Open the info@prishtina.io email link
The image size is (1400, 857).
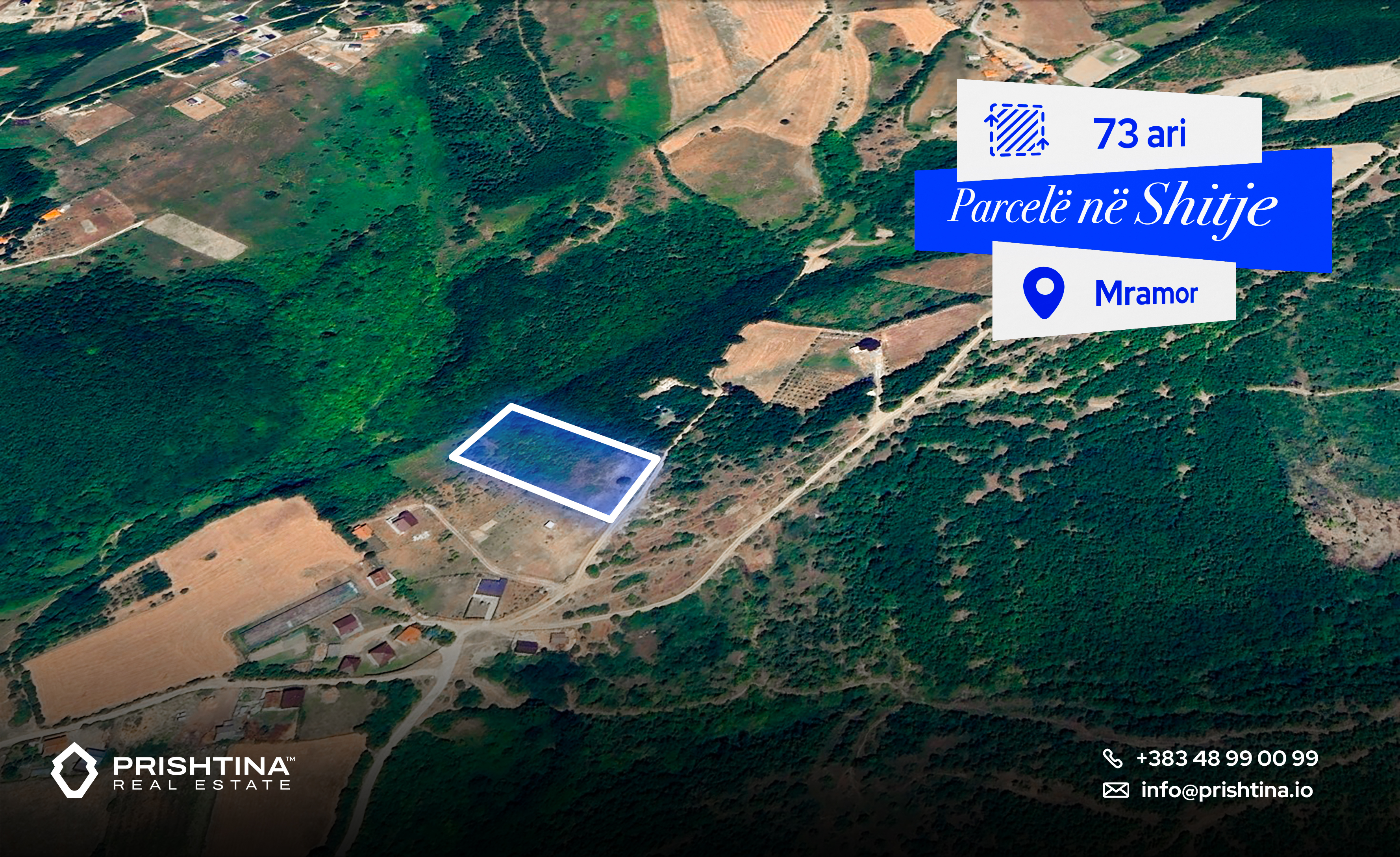click(x=1227, y=790)
